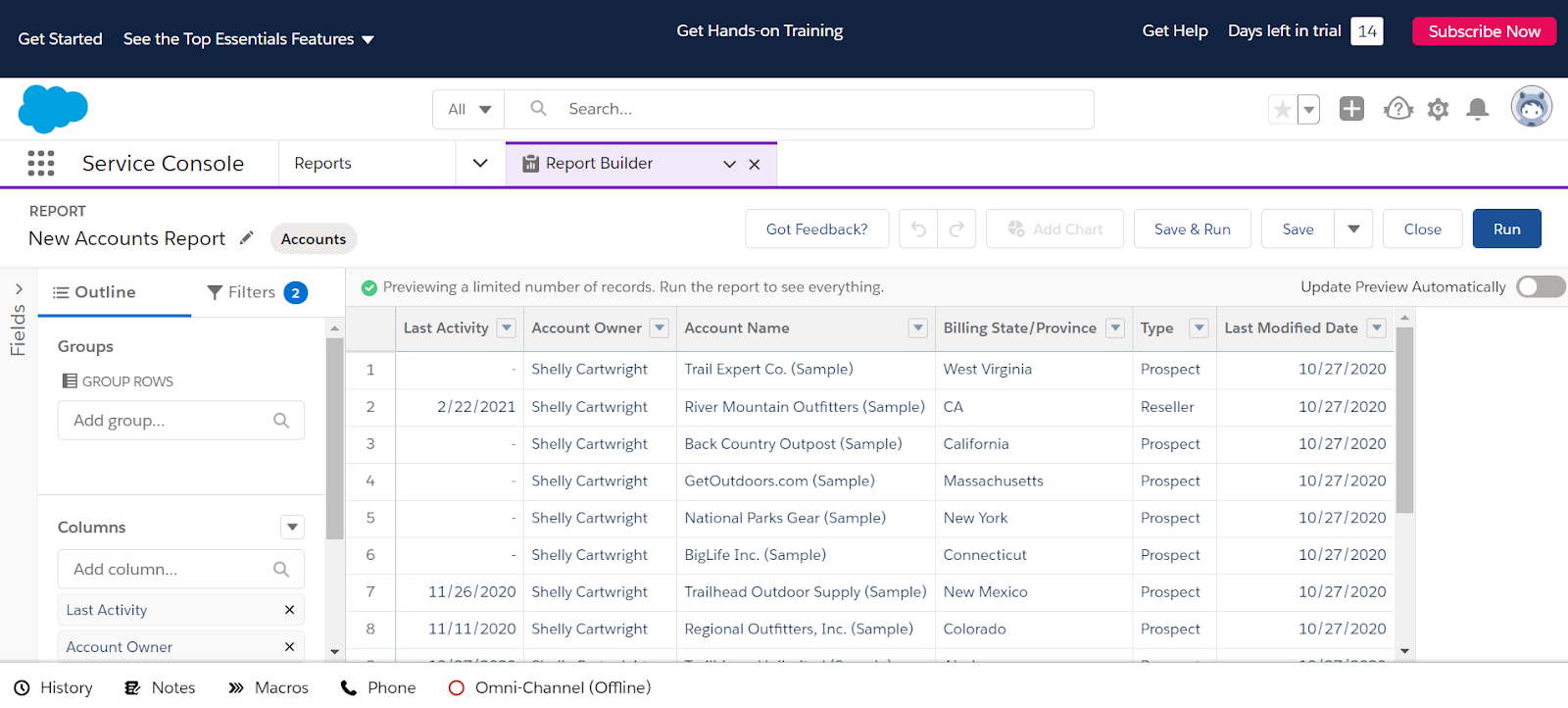Open the Notifications bell
Viewport: 1568px width, 708px height.
1477,110
